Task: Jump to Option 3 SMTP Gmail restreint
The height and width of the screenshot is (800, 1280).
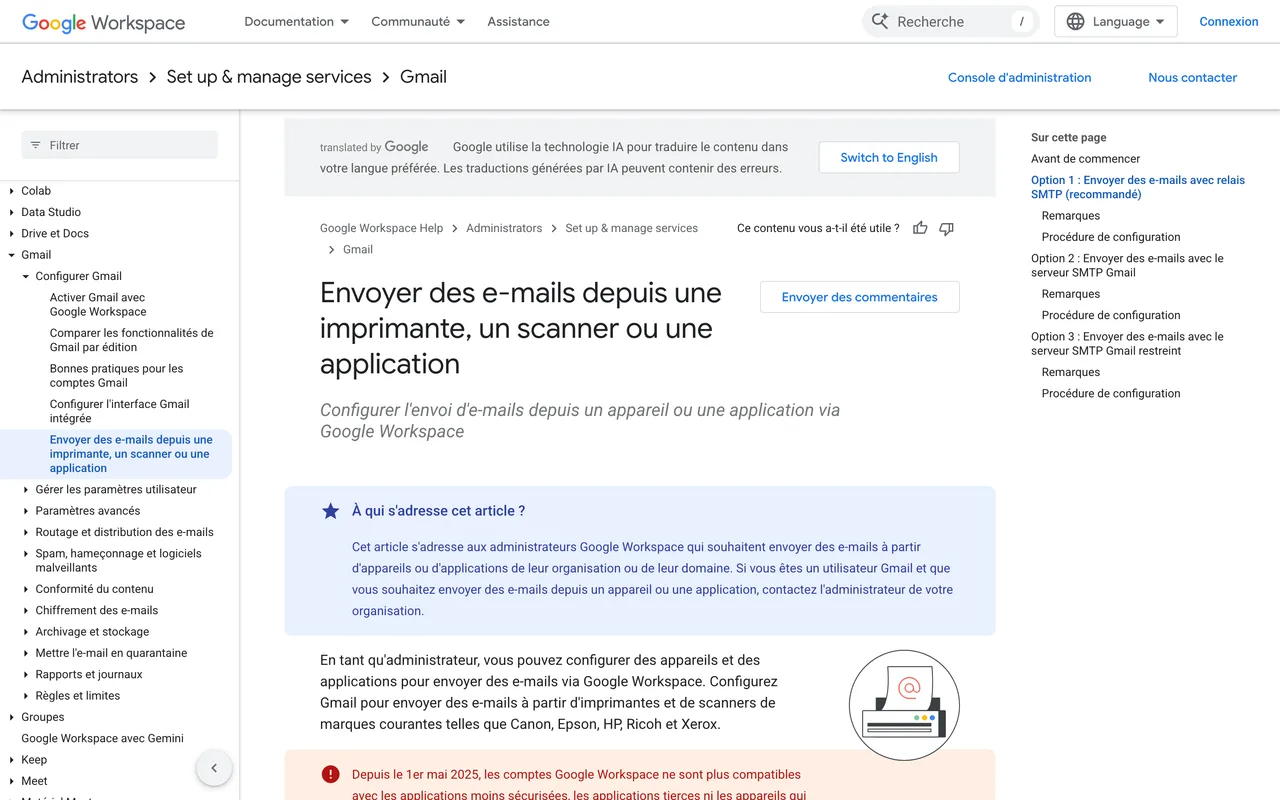Action: (x=1127, y=343)
